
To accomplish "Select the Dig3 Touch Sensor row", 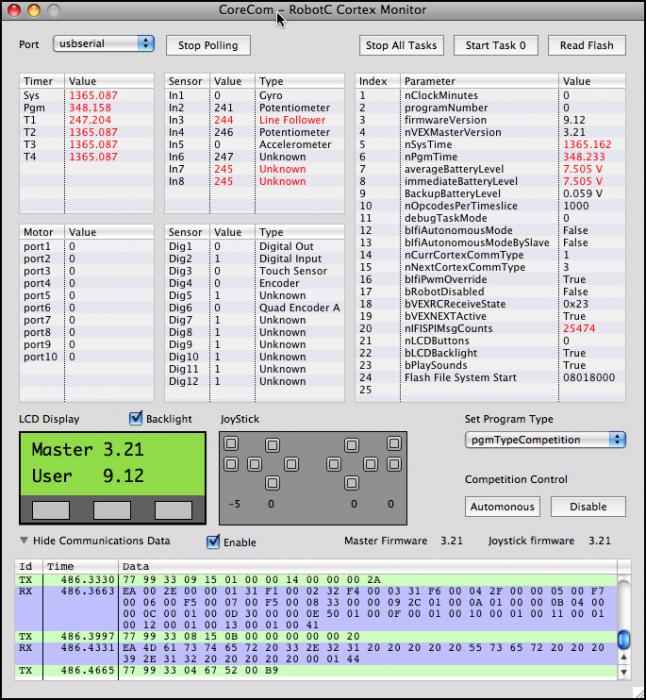I will (254, 271).
